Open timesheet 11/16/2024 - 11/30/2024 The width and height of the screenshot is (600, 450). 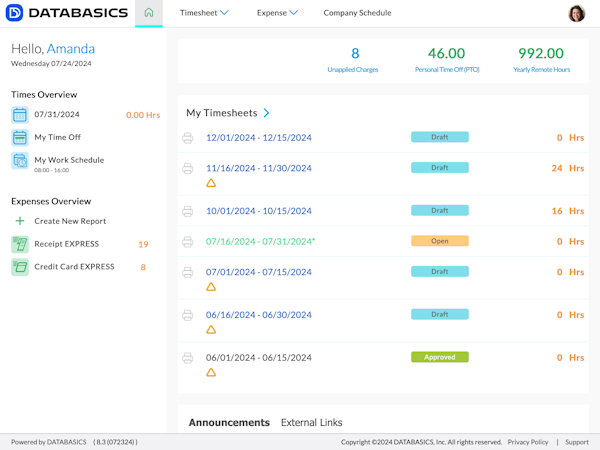pyautogui.click(x=259, y=168)
